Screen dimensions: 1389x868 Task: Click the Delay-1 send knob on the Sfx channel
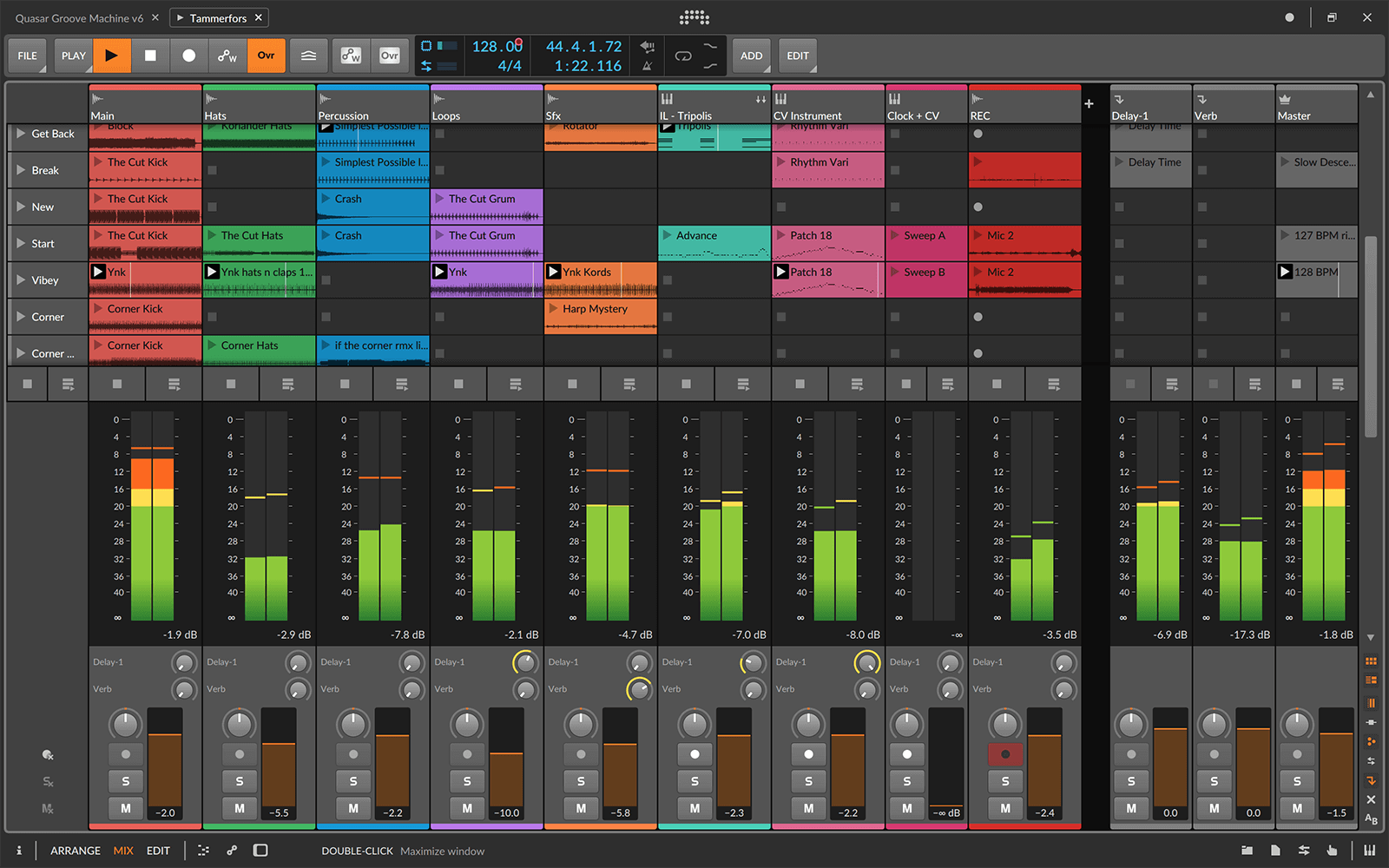pyautogui.click(x=639, y=661)
